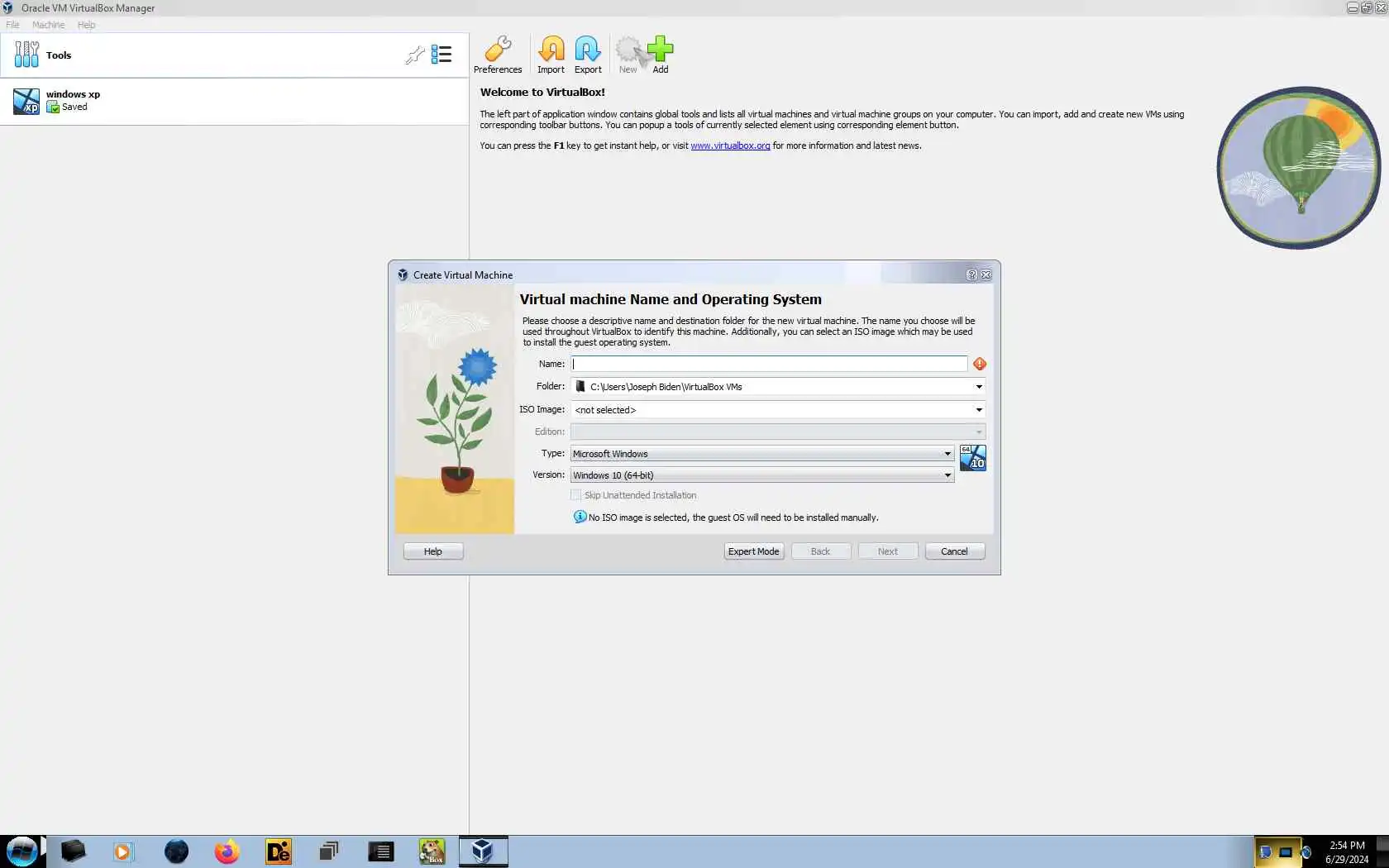This screenshot has width=1389, height=868.
Task: Open the Version dropdown Windows 10 (64-bit)
Action: point(762,475)
